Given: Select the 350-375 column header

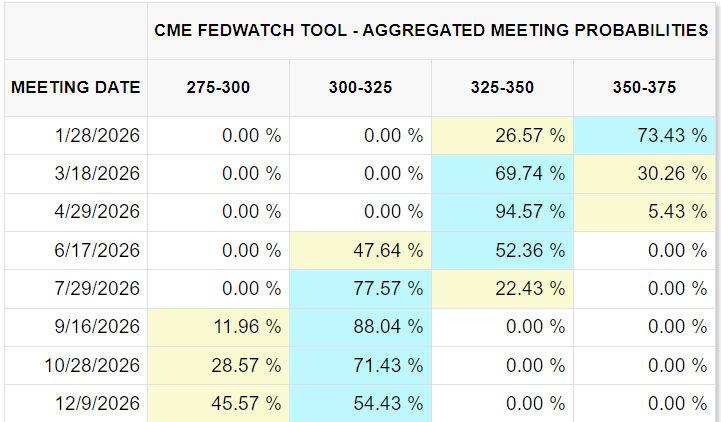Looking at the screenshot, I should pos(644,87).
